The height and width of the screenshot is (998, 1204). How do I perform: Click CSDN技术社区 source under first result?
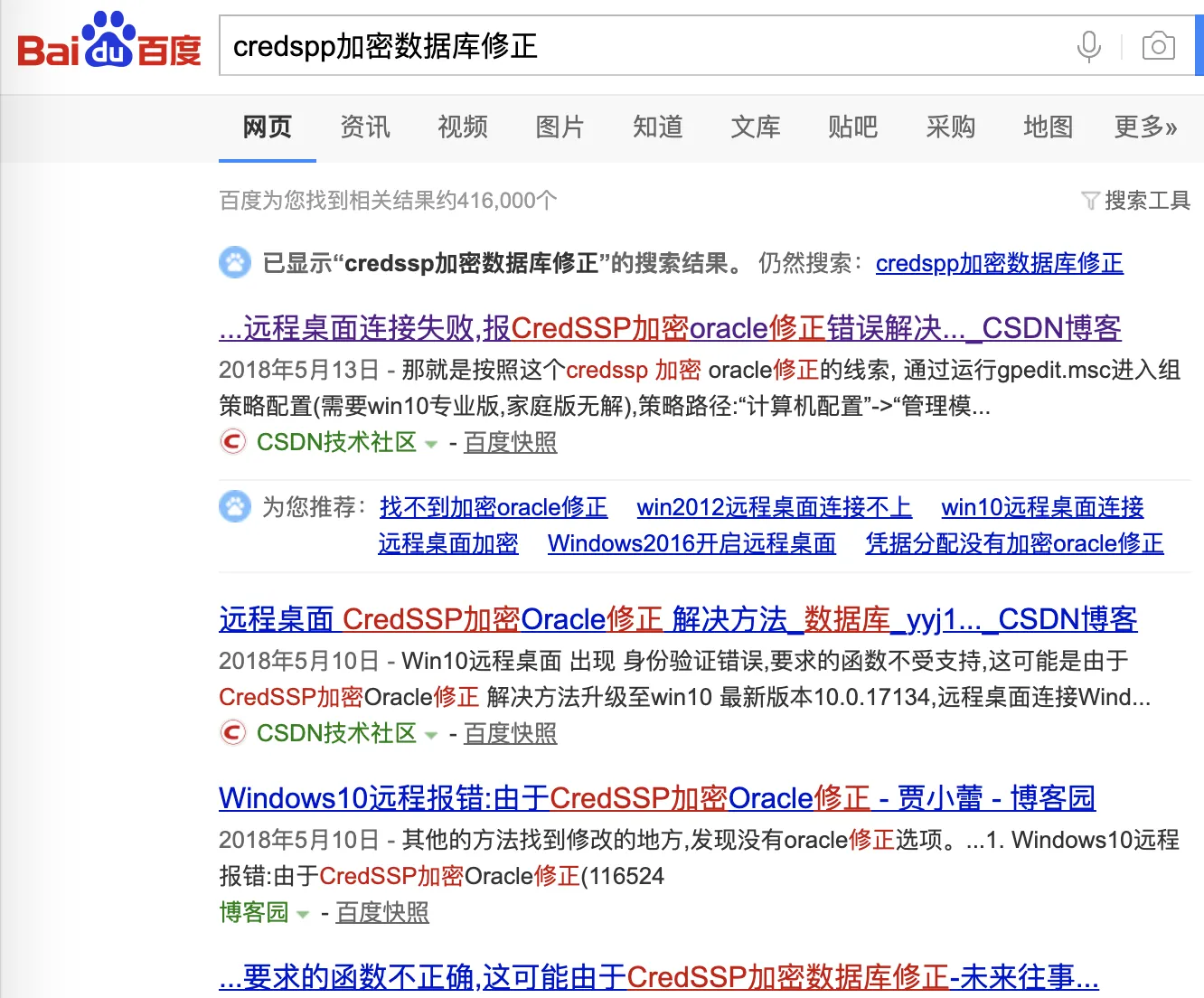[336, 442]
